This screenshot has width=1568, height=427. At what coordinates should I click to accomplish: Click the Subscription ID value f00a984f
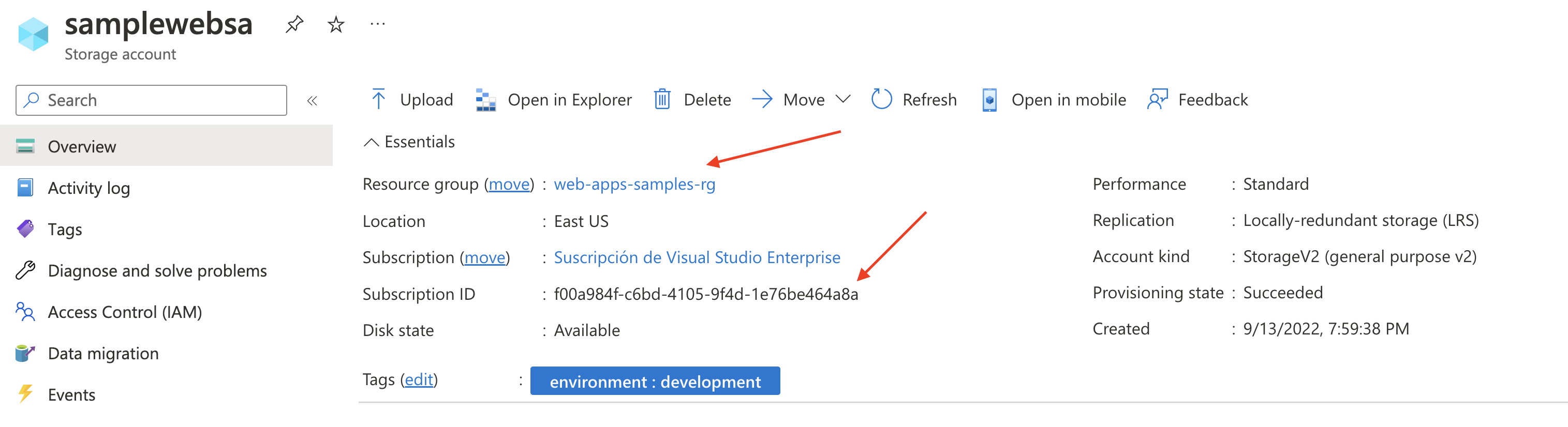pyautogui.click(x=706, y=294)
